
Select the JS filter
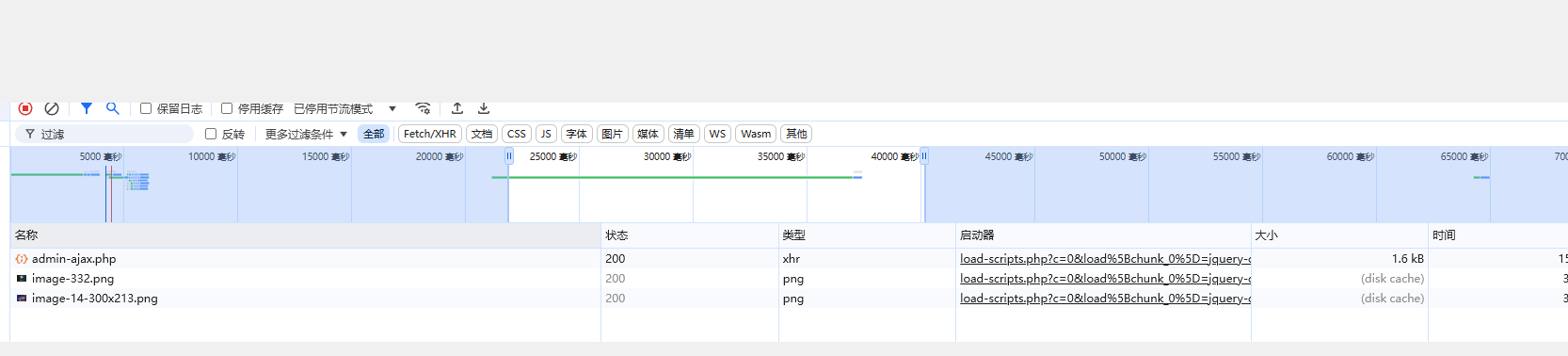[x=546, y=134]
